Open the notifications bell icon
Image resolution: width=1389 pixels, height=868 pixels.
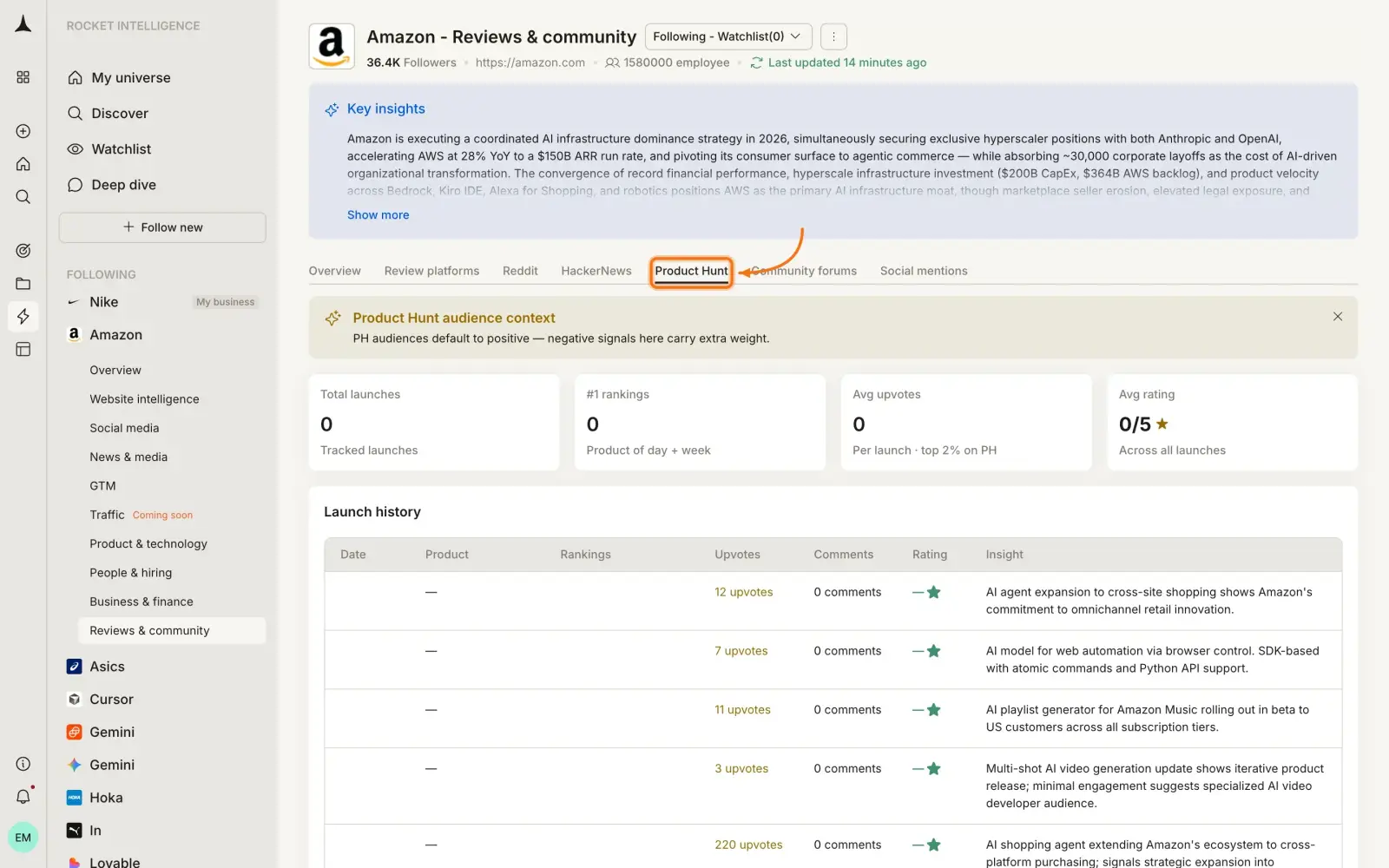pyautogui.click(x=23, y=796)
